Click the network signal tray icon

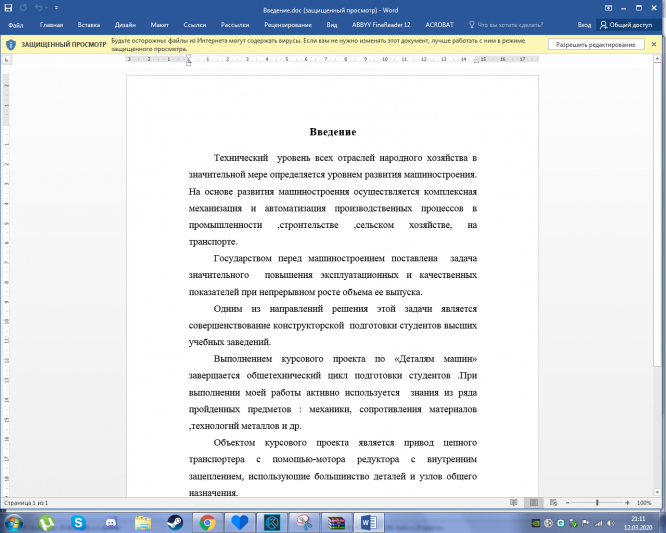[598, 523]
